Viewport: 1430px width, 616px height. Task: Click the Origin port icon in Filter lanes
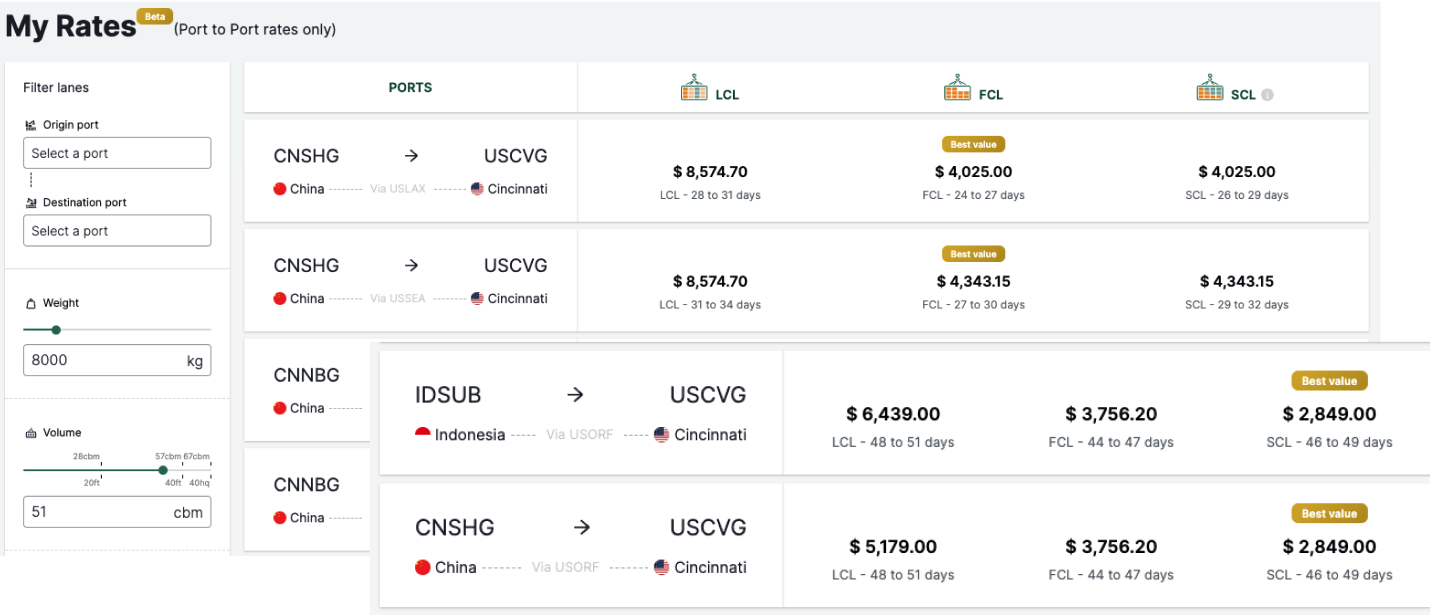pyautogui.click(x=31, y=124)
